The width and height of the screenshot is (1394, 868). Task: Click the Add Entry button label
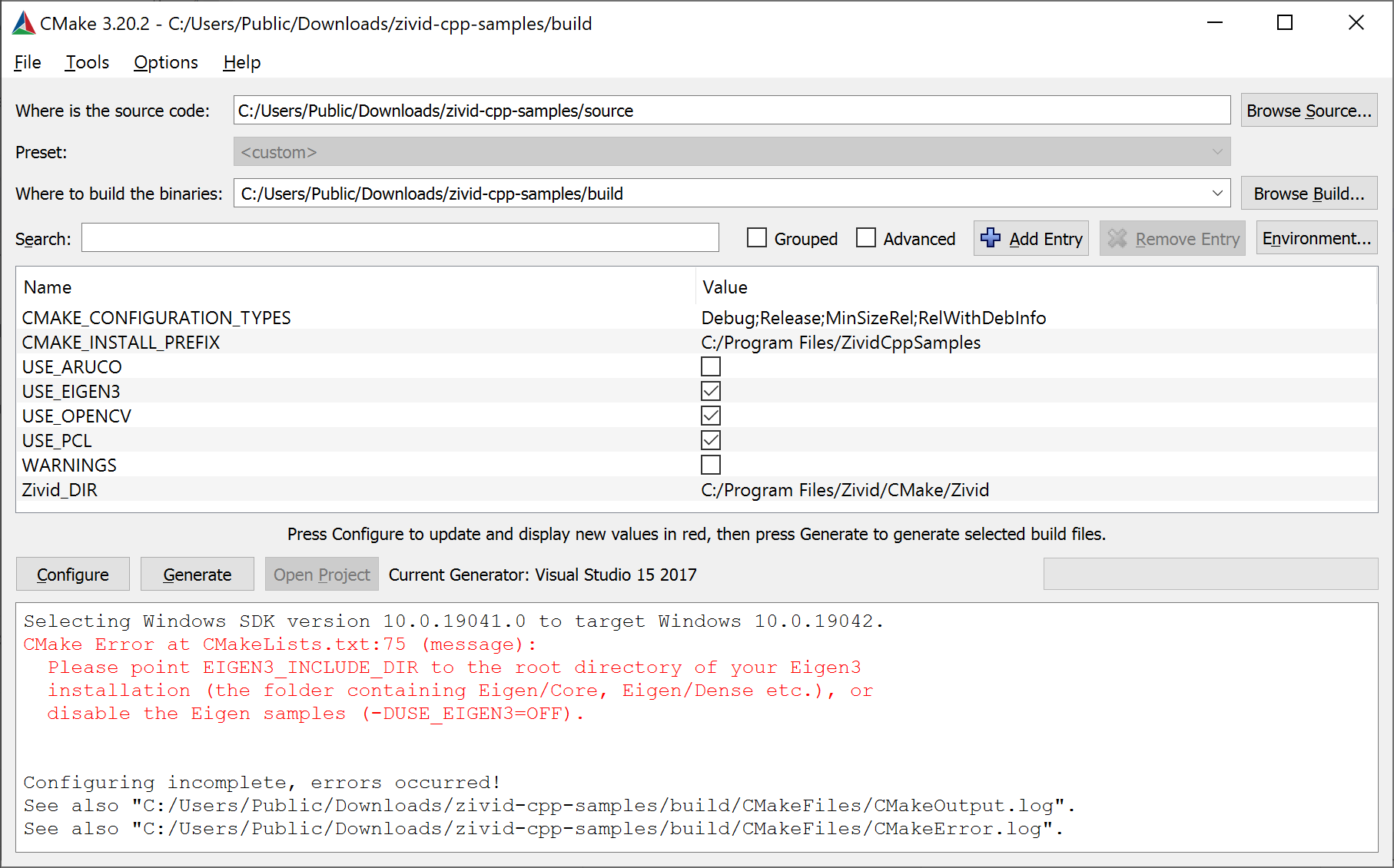click(1046, 239)
